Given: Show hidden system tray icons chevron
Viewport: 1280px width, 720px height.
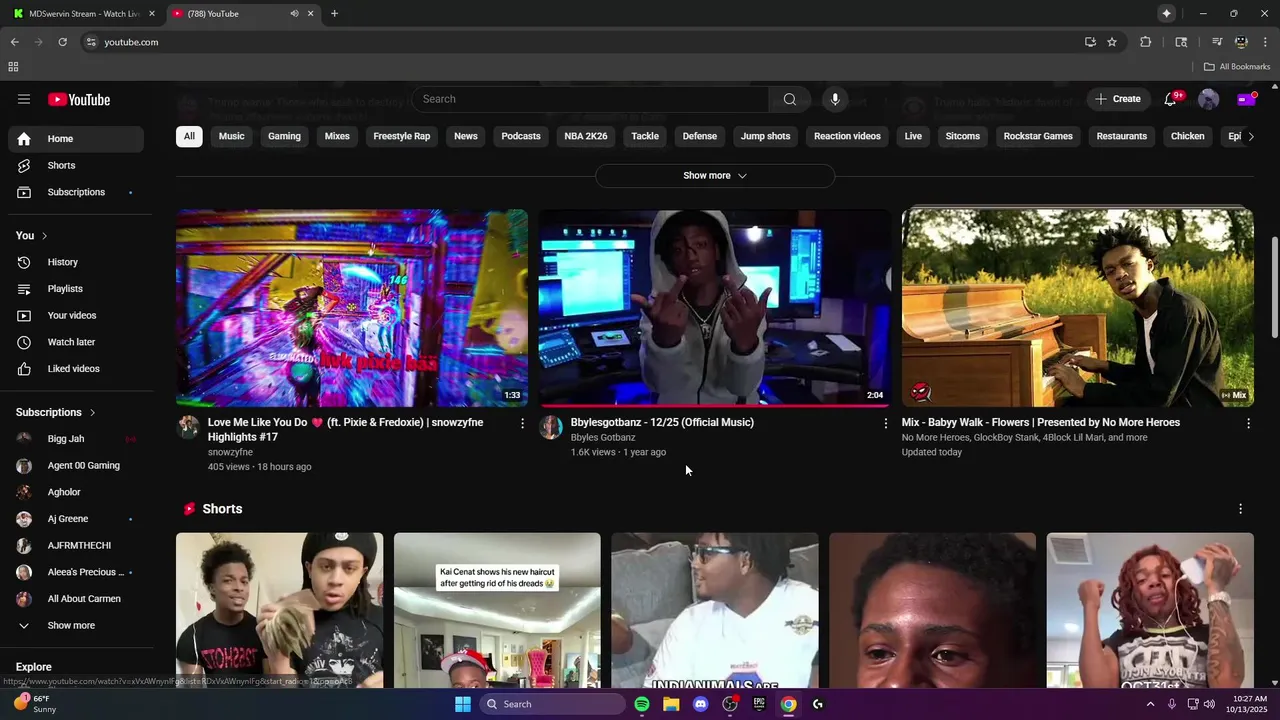Looking at the screenshot, I should (x=1150, y=704).
